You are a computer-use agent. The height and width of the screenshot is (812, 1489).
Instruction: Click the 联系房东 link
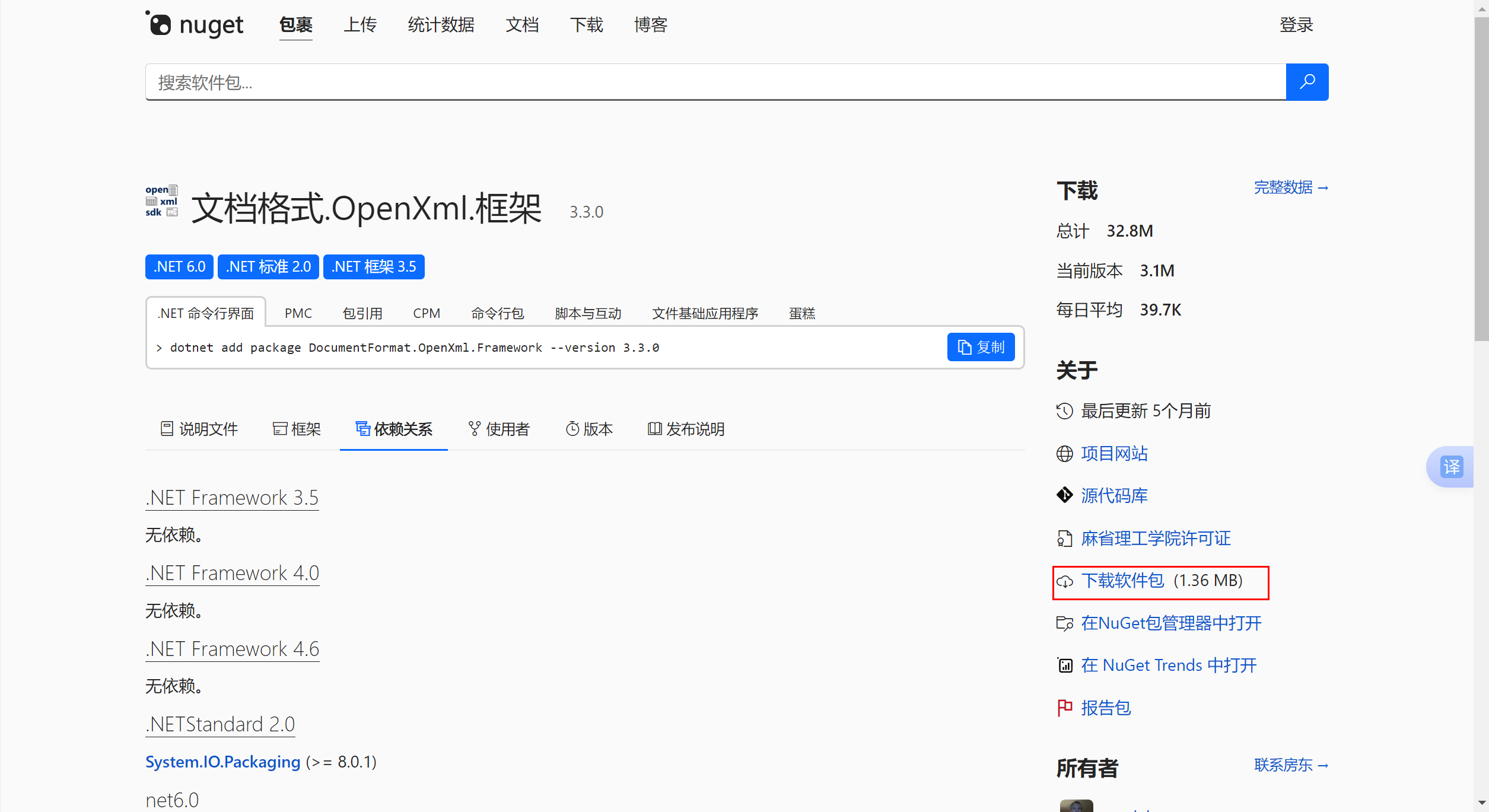coord(1291,765)
